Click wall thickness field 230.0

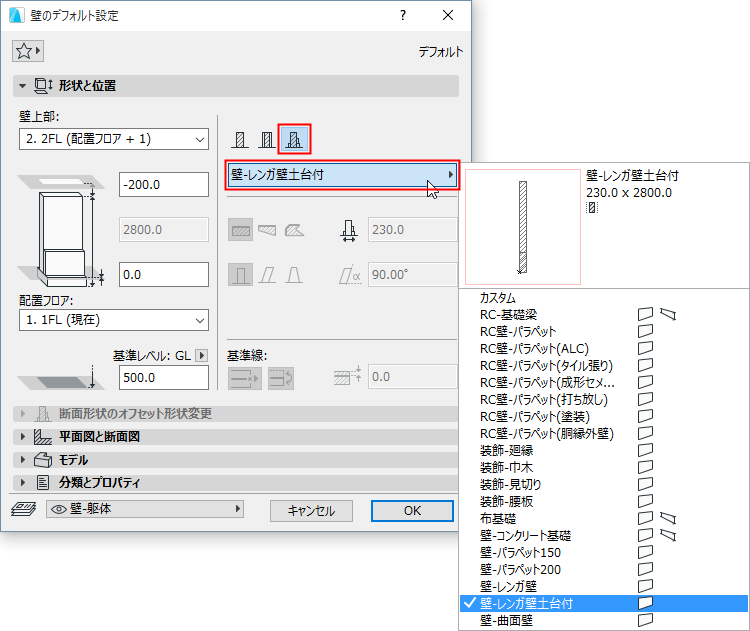(x=412, y=230)
